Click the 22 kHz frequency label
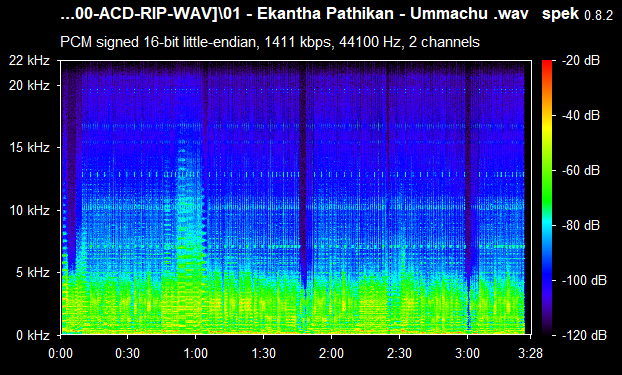Image resolution: width=622 pixels, height=375 pixels. 30,60
